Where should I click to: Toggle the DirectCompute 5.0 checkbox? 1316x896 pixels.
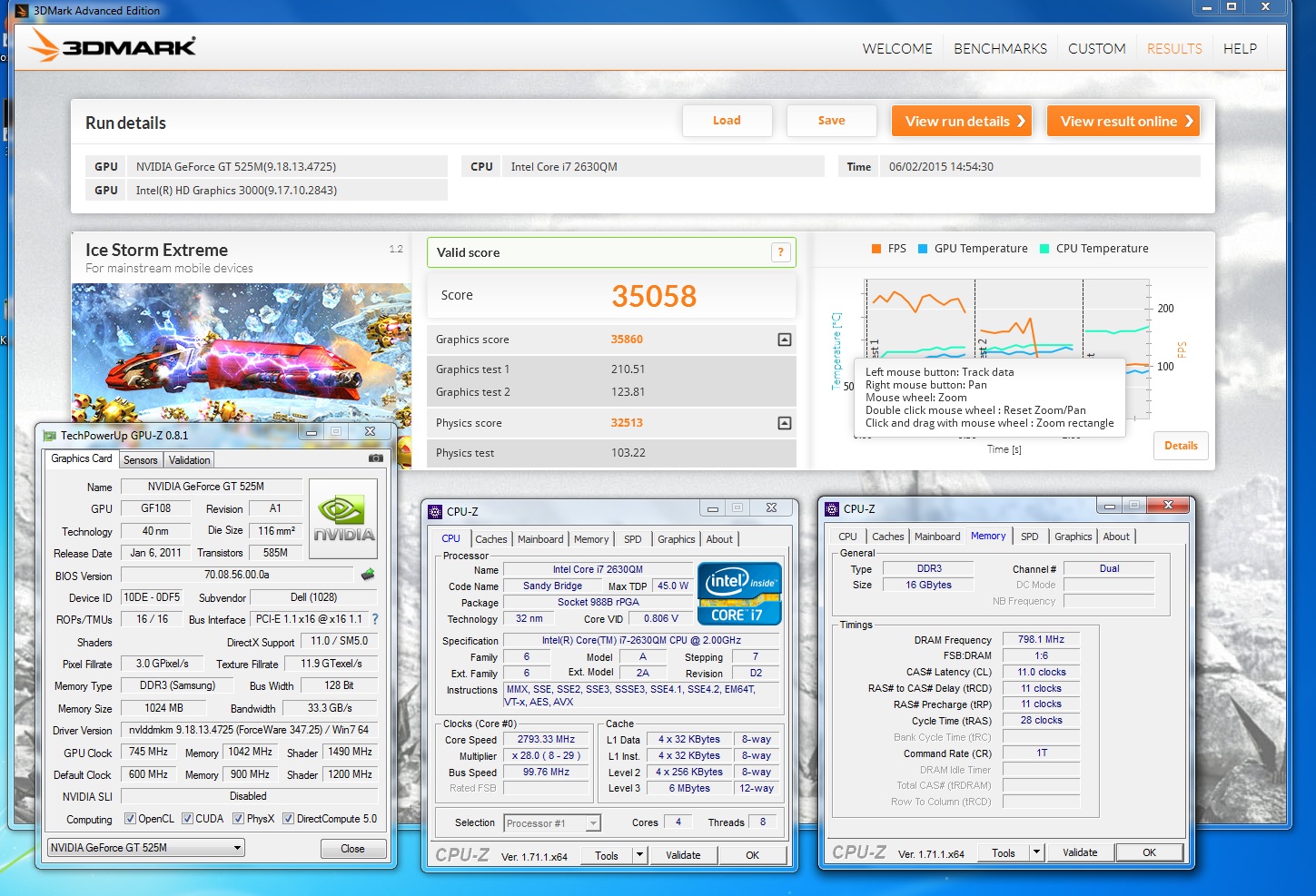click(288, 819)
